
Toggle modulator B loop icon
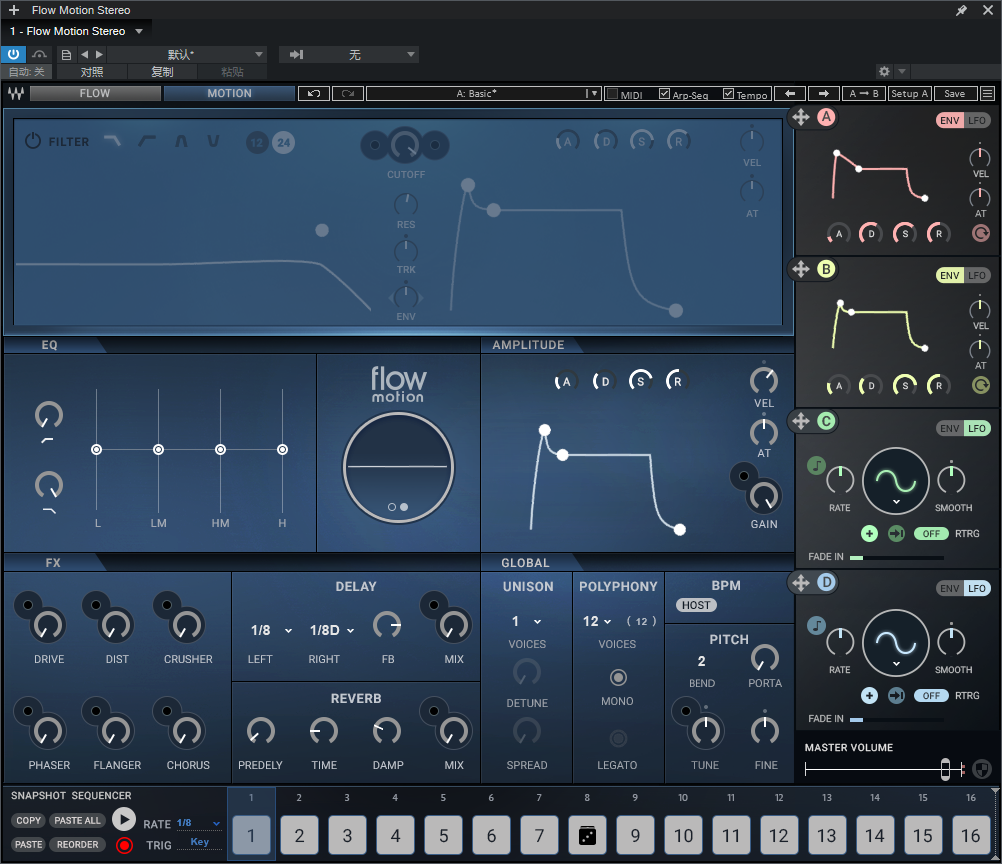[x=981, y=385]
